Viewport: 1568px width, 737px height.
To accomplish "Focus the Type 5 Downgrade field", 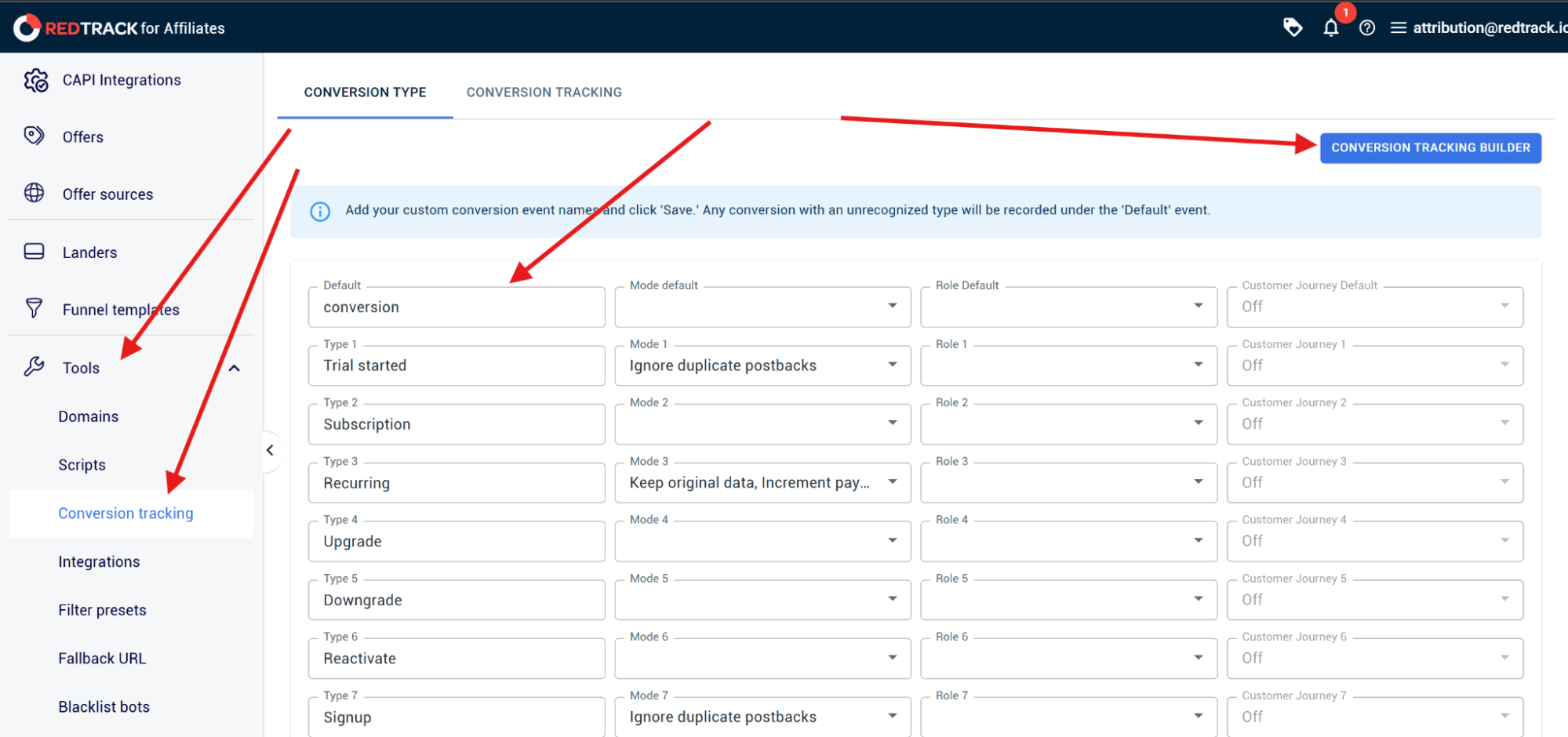I will click(x=457, y=600).
